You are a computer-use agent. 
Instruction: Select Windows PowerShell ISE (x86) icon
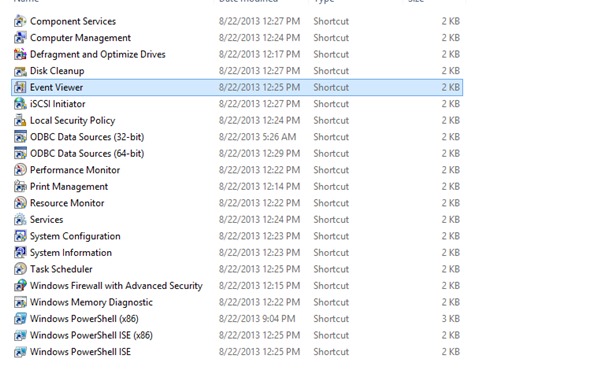click(x=20, y=335)
